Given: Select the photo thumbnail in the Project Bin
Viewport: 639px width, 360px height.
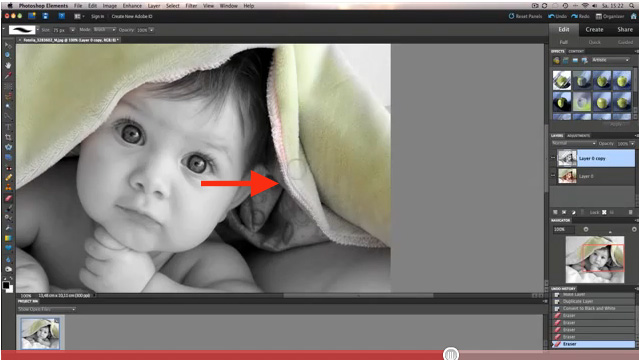Looking at the screenshot, I should point(40,333).
